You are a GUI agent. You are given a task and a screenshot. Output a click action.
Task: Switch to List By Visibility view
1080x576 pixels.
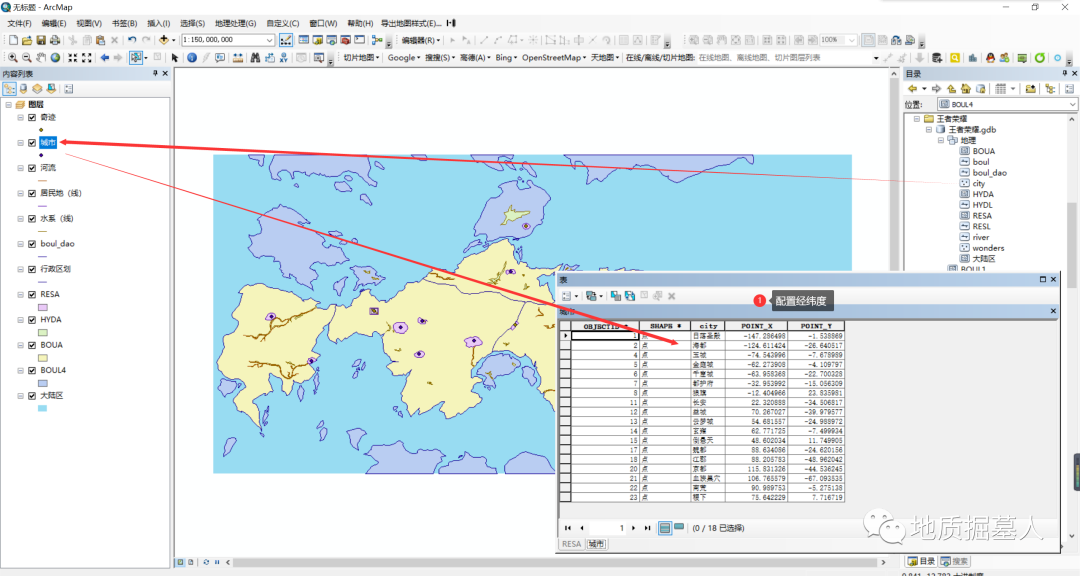[x=37, y=89]
